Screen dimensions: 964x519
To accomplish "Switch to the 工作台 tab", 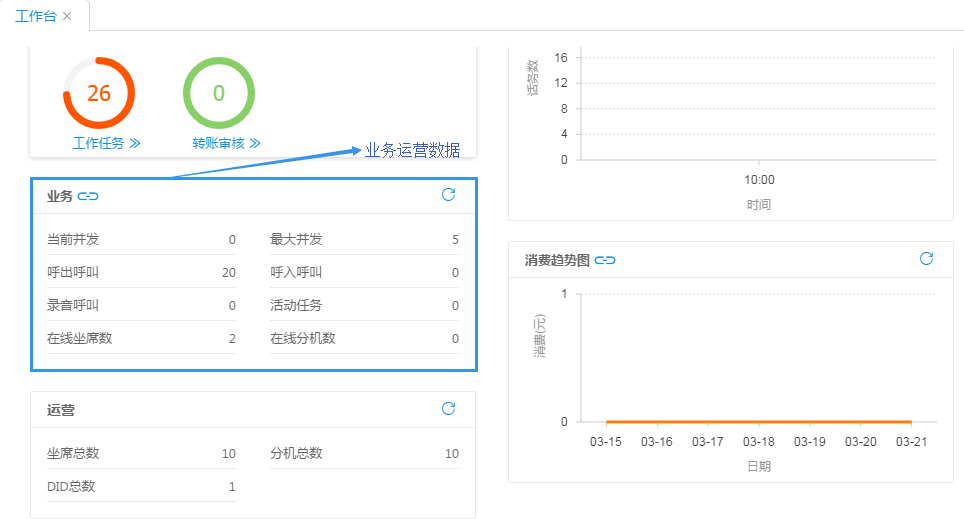I will pyautogui.click(x=35, y=16).
